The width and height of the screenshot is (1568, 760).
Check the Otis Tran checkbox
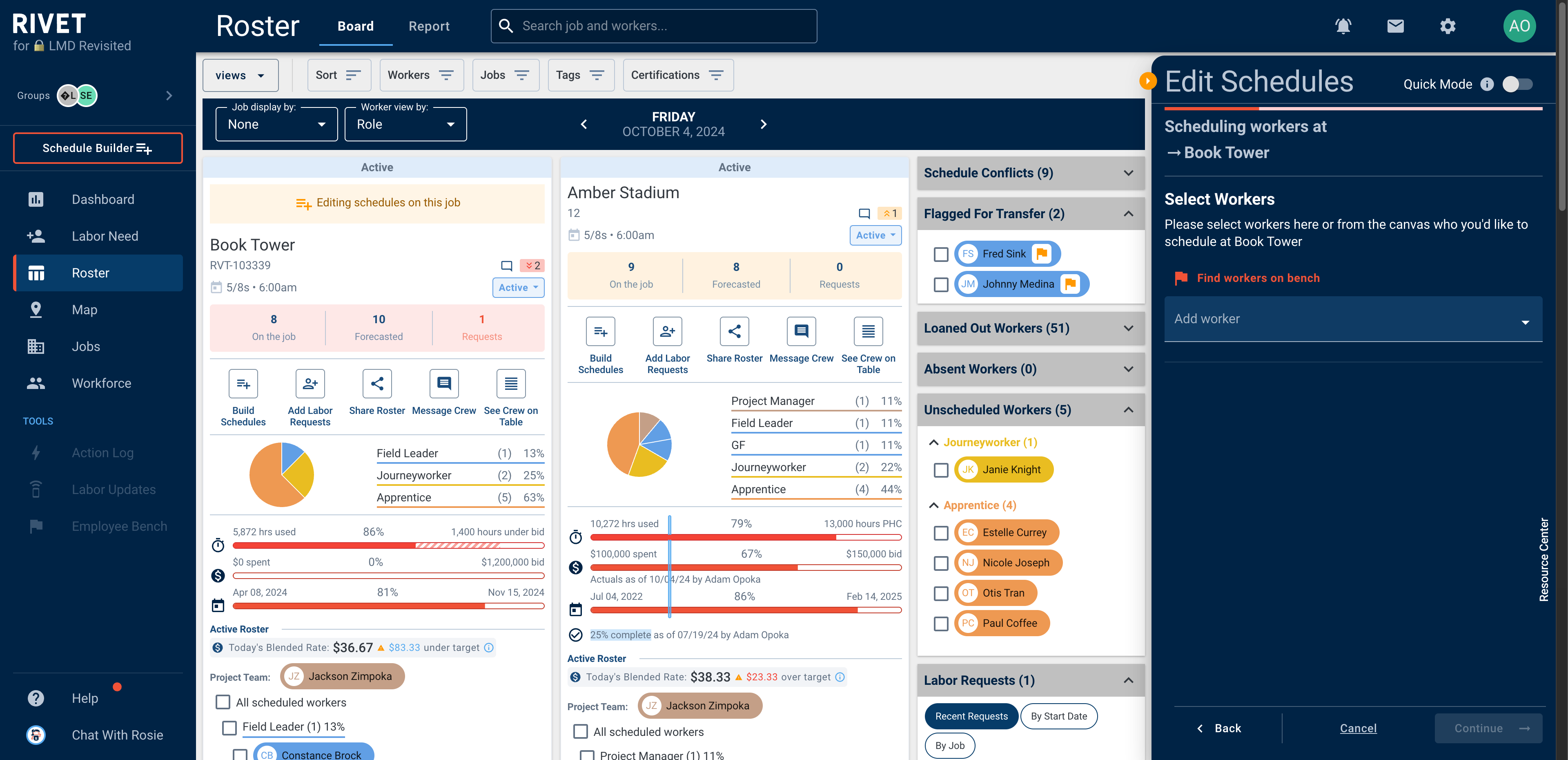[940, 593]
